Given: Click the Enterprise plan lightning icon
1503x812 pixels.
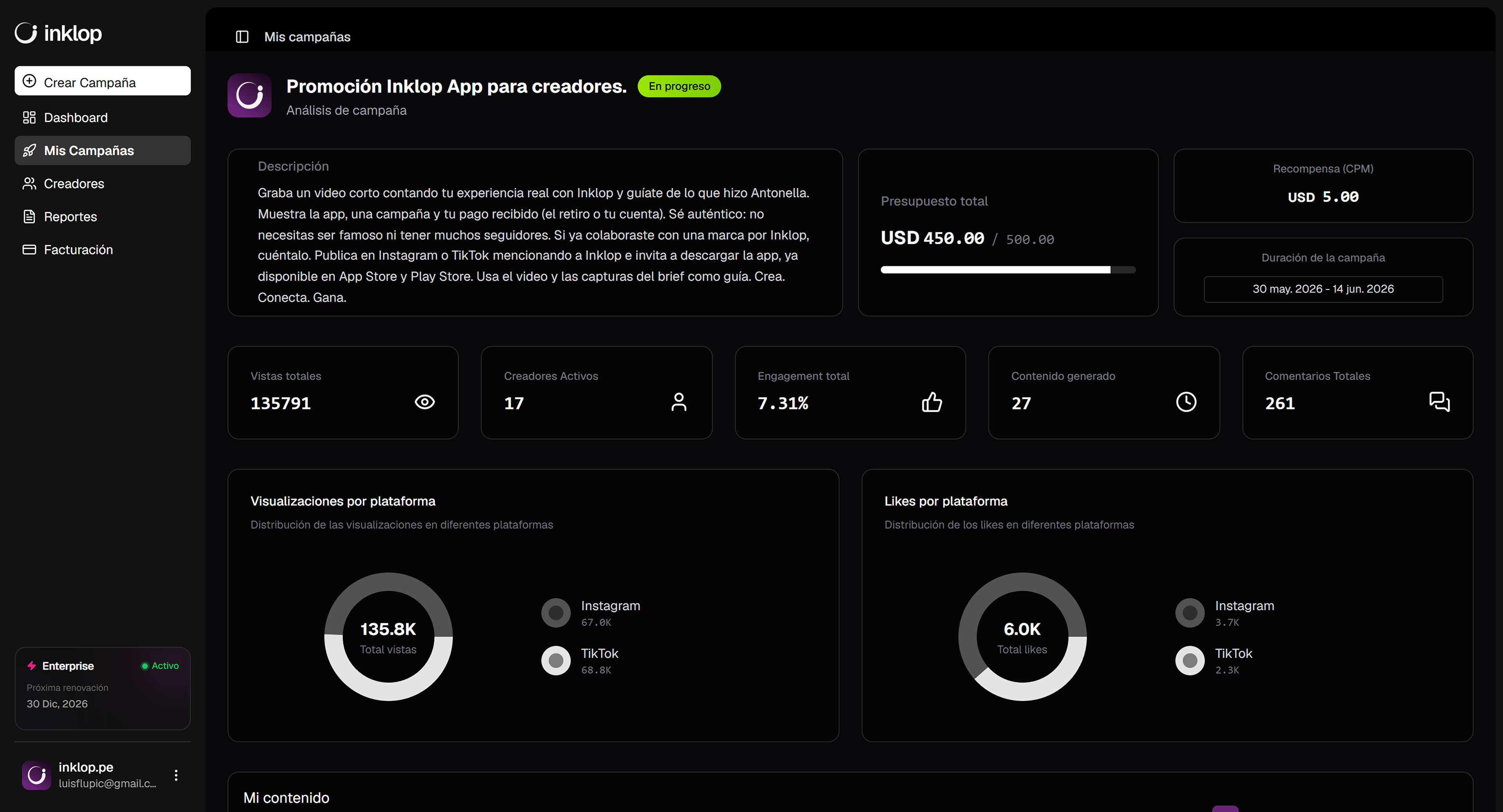Looking at the screenshot, I should click(31, 666).
